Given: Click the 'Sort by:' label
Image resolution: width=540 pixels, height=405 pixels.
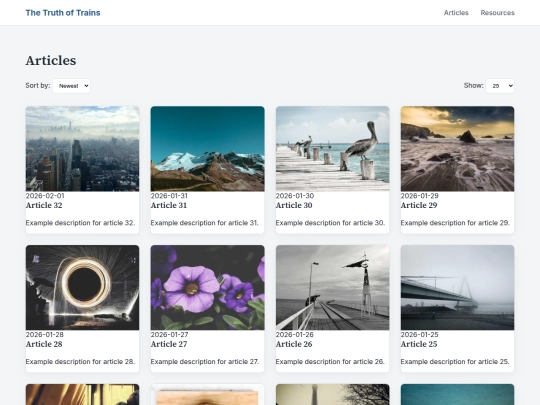Looking at the screenshot, I should [x=38, y=85].
